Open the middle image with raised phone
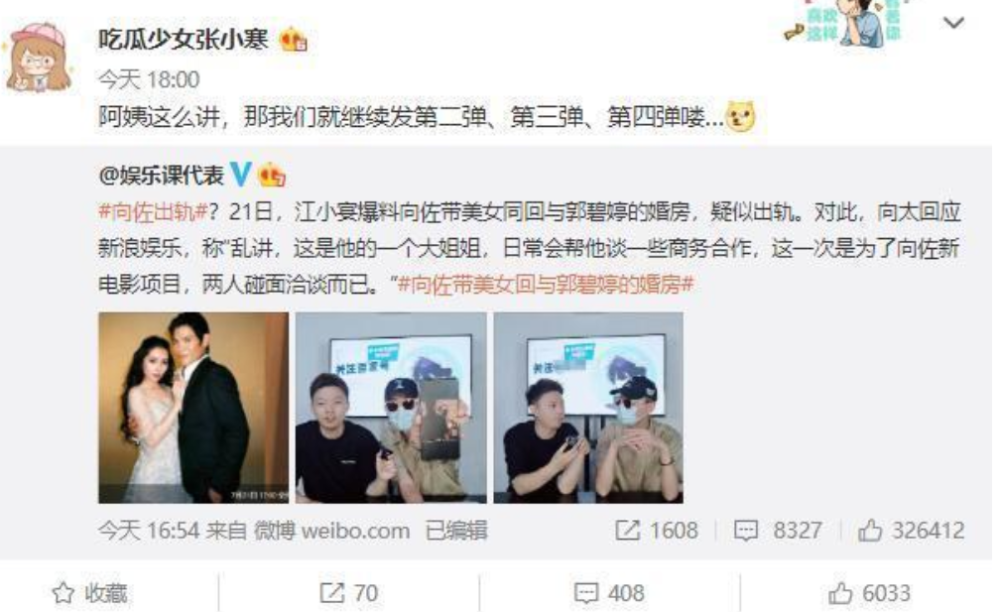 click(x=391, y=408)
